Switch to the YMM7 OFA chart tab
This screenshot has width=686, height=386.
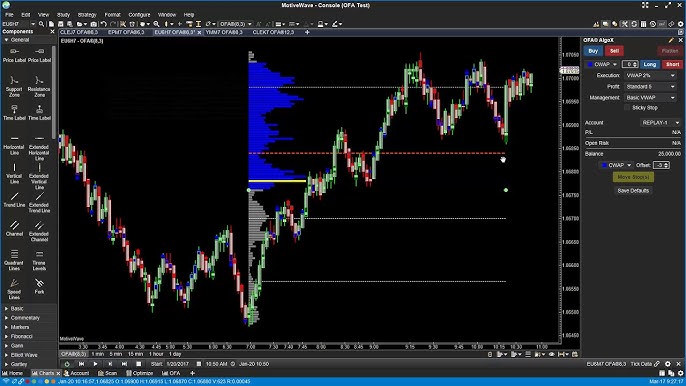[224, 32]
